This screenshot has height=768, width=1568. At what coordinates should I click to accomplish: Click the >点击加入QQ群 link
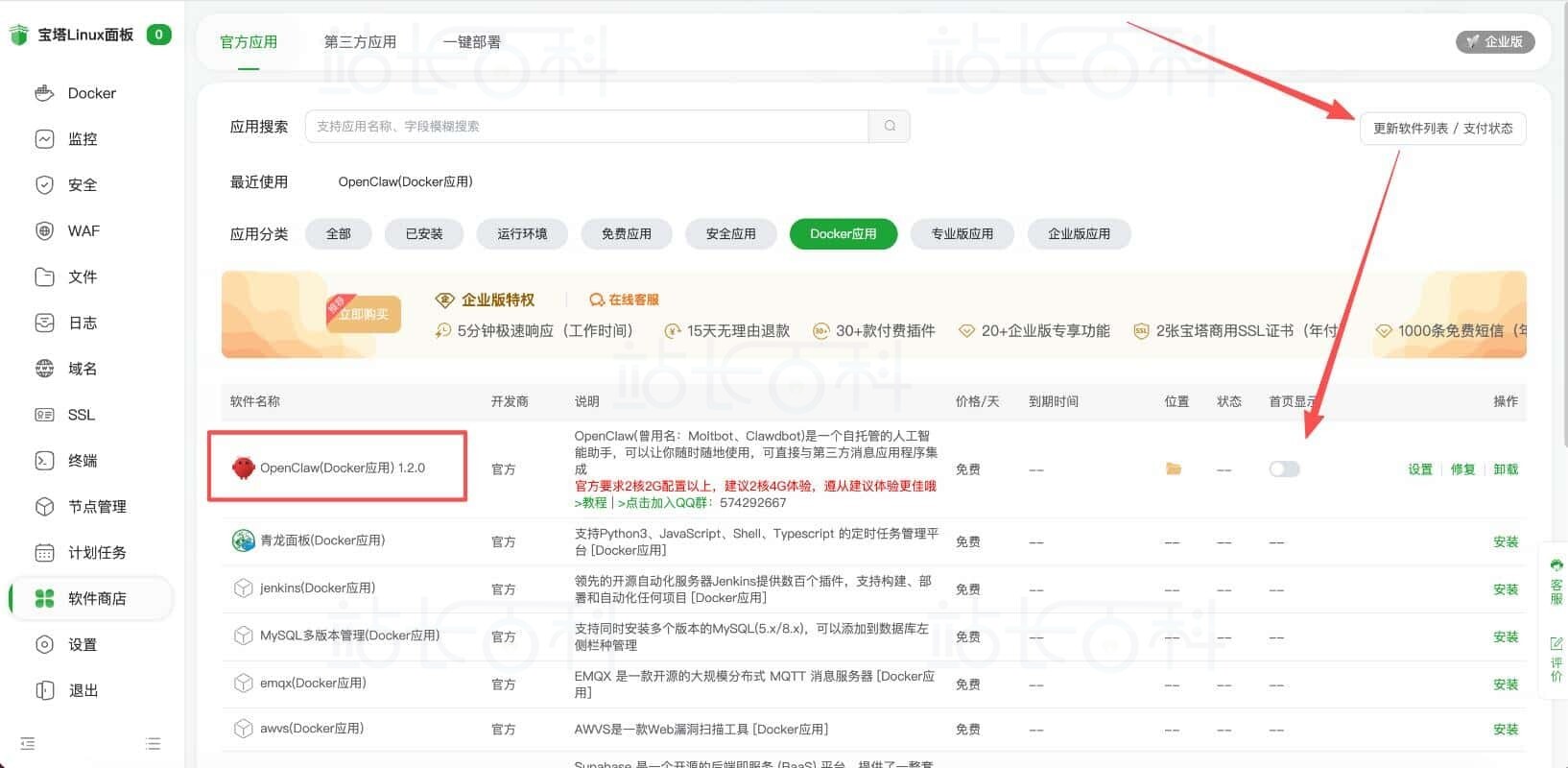click(665, 502)
